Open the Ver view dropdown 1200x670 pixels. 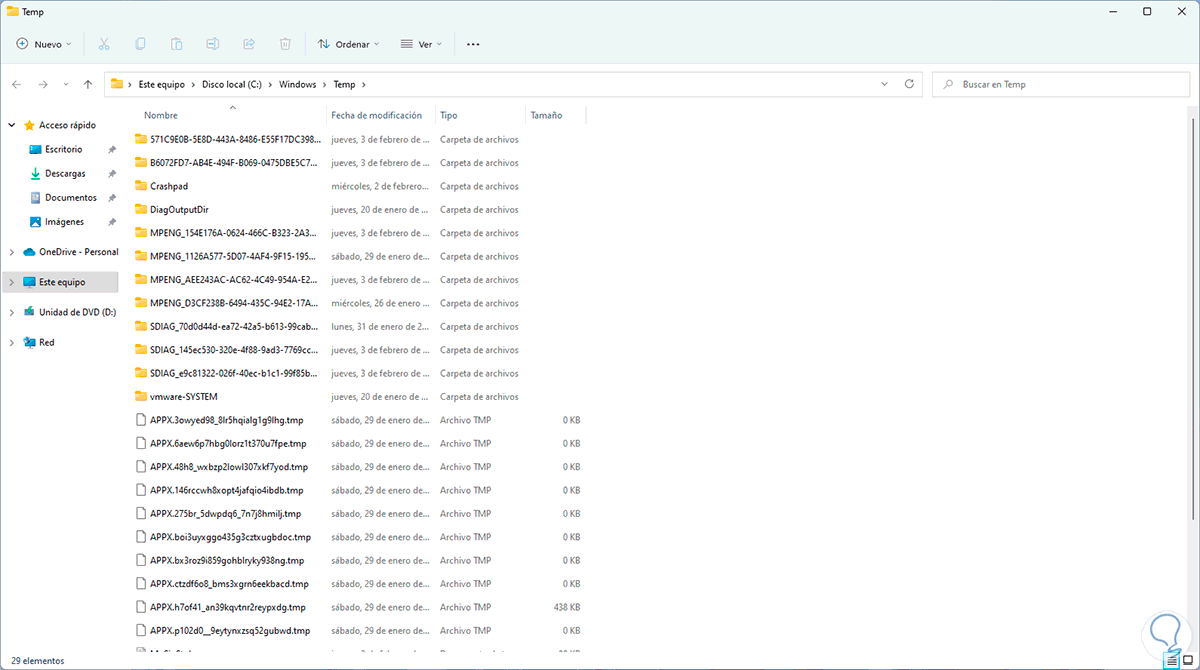tap(422, 44)
